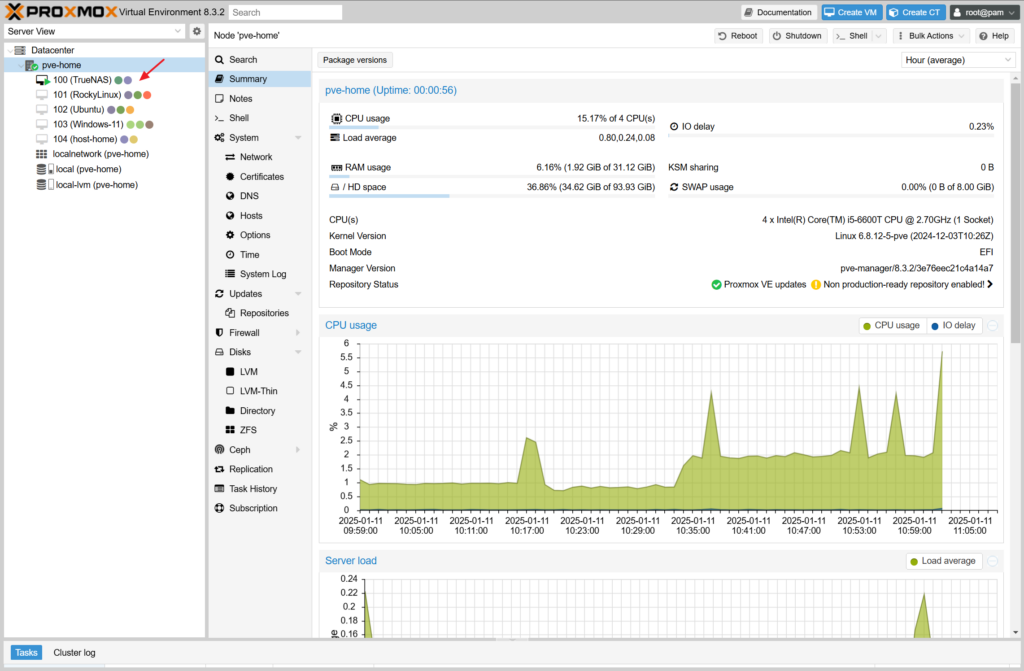Toggle IO delay series in chart legend
This screenshot has width=1024, height=671.
point(951,325)
